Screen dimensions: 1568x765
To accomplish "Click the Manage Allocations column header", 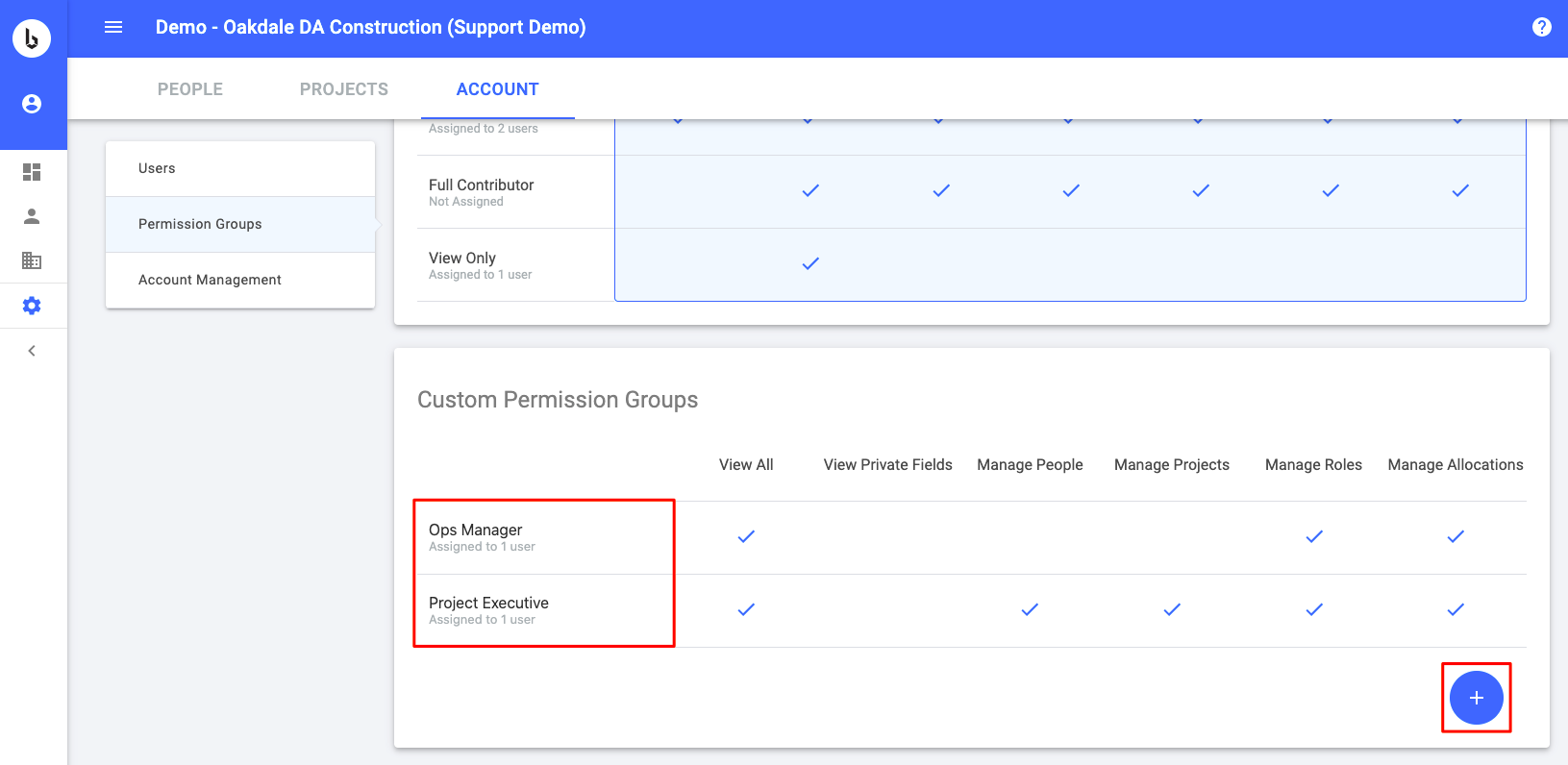I will pos(1456,464).
